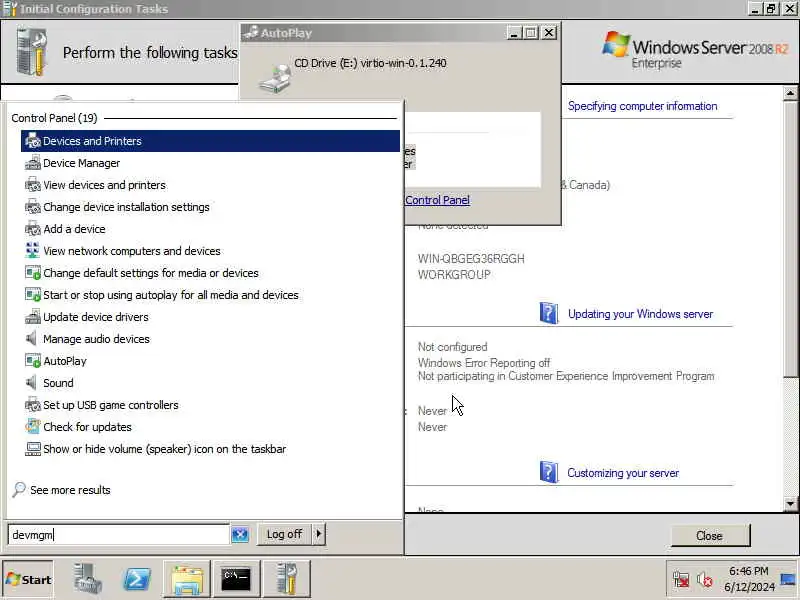Click icon beside View devices and printers
Image resolution: width=800 pixels, height=600 pixels.
pos(33,185)
